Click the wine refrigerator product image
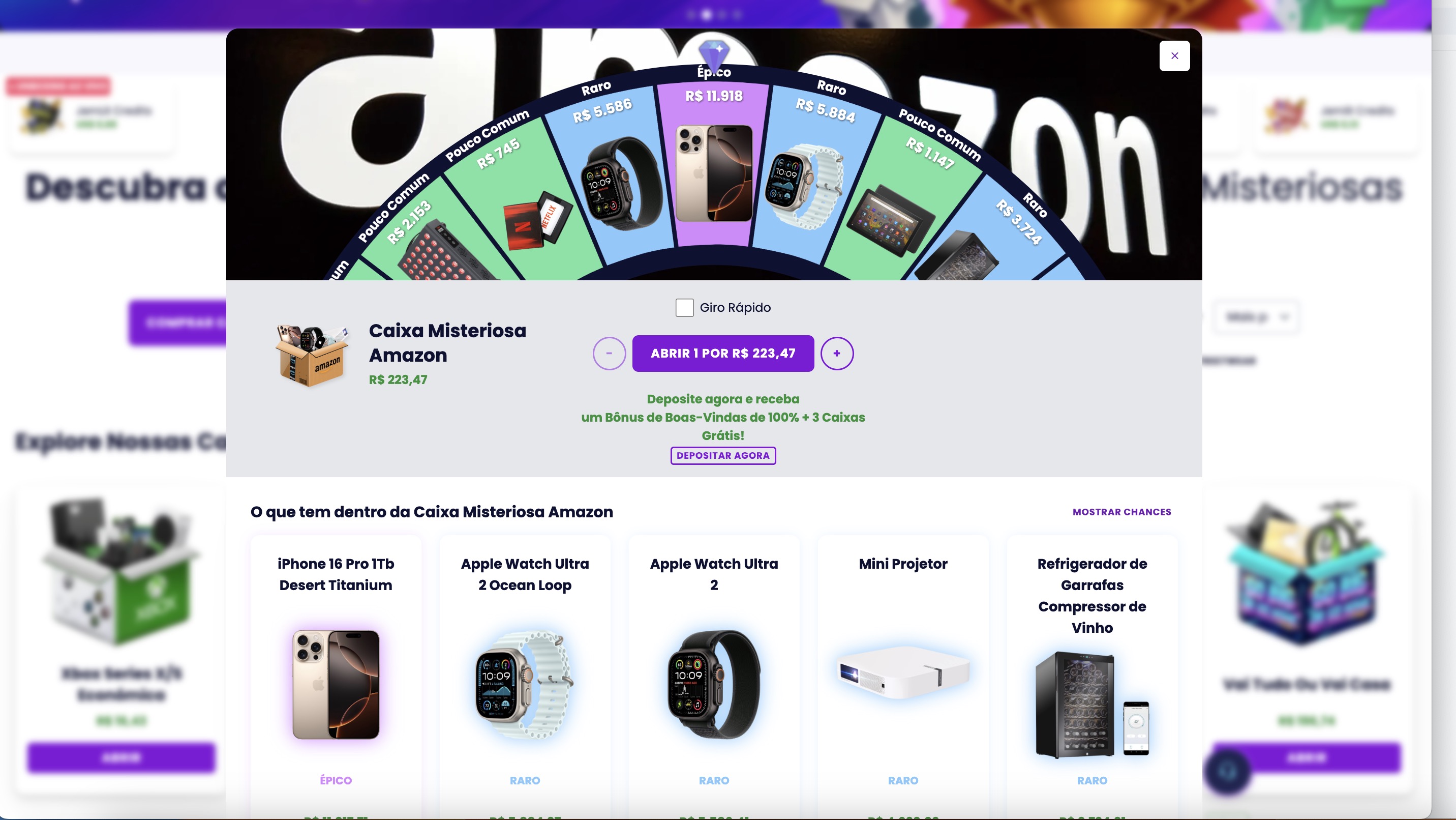The width and height of the screenshot is (1456, 820). tap(1091, 704)
